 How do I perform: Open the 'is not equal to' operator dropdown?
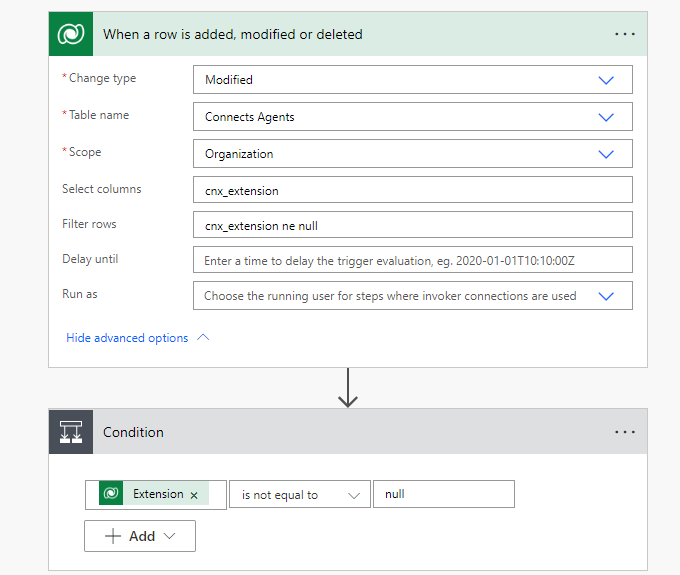pyautogui.click(x=300, y=494)
